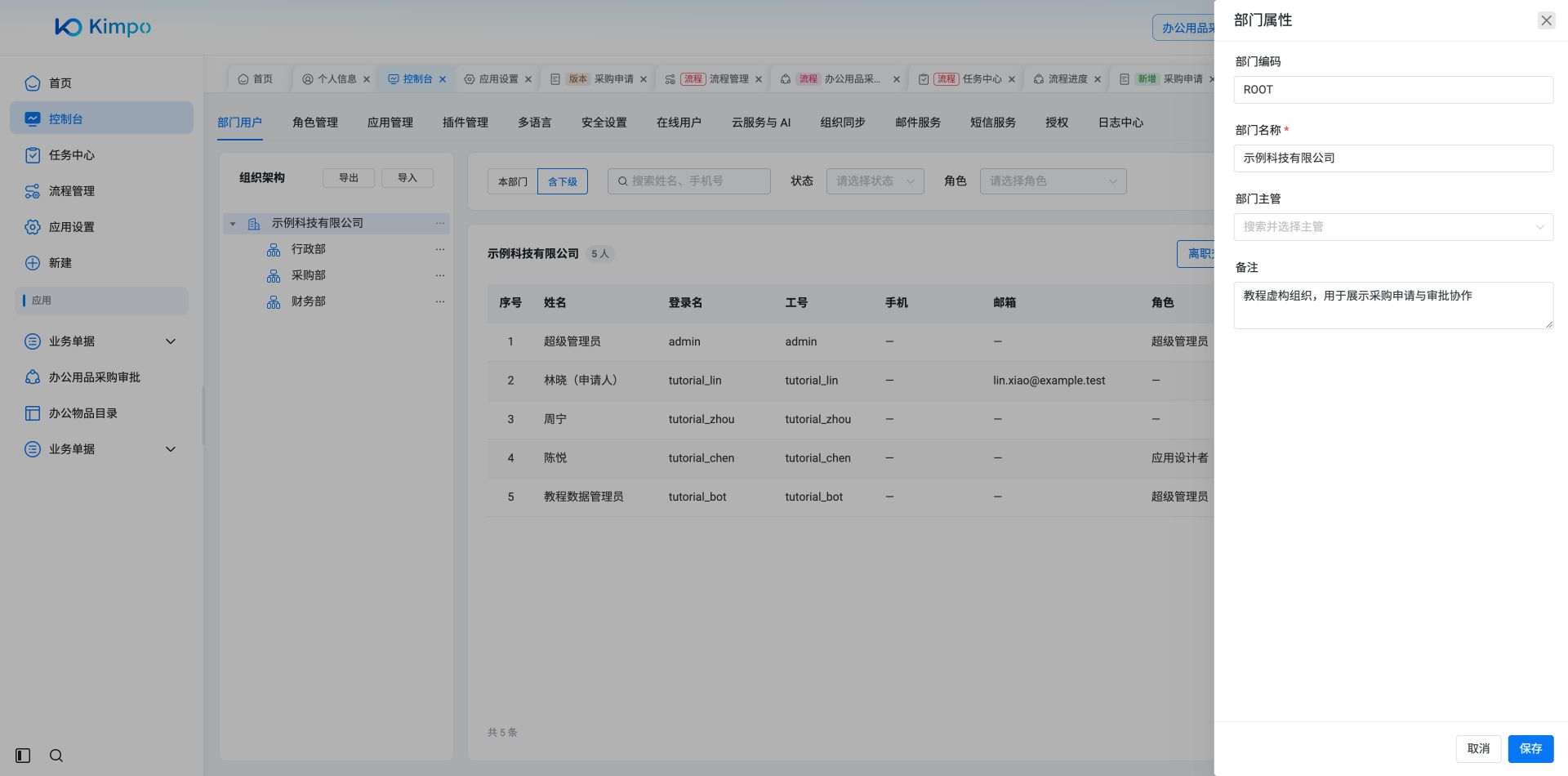Click the search icon at sidebar bottom
Image resolution: width=1568 pixels, height=776 pixels.
tap(56, 756)
